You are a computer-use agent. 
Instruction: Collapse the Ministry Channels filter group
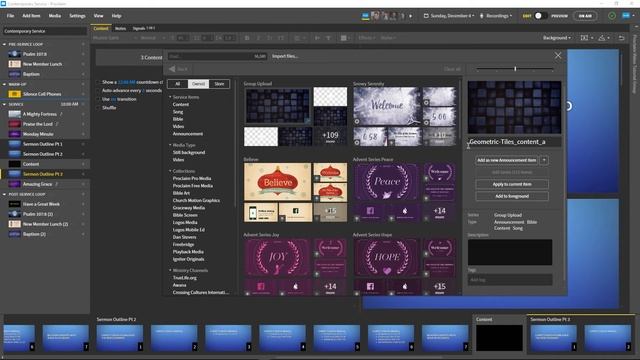[x=170, y=270]
